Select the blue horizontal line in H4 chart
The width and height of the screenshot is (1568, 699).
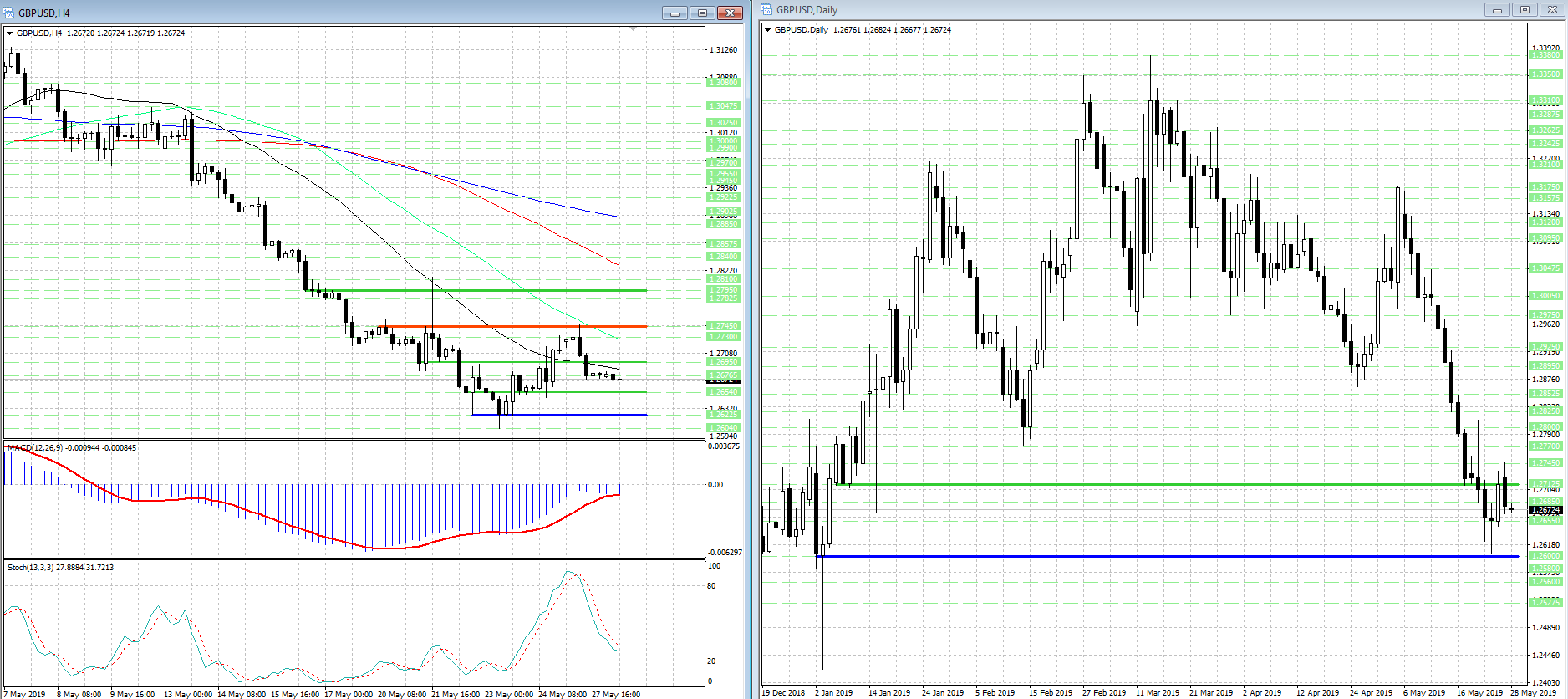coord(559,415)
